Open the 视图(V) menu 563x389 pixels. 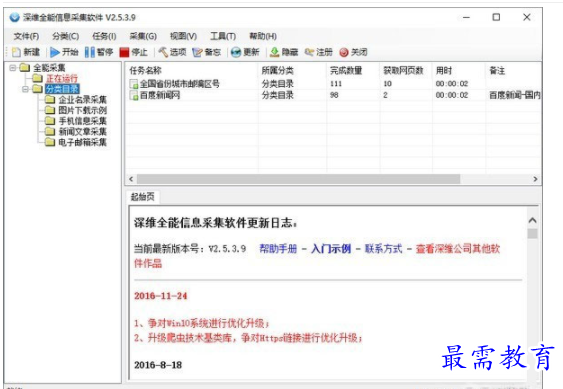click(183, 36)
